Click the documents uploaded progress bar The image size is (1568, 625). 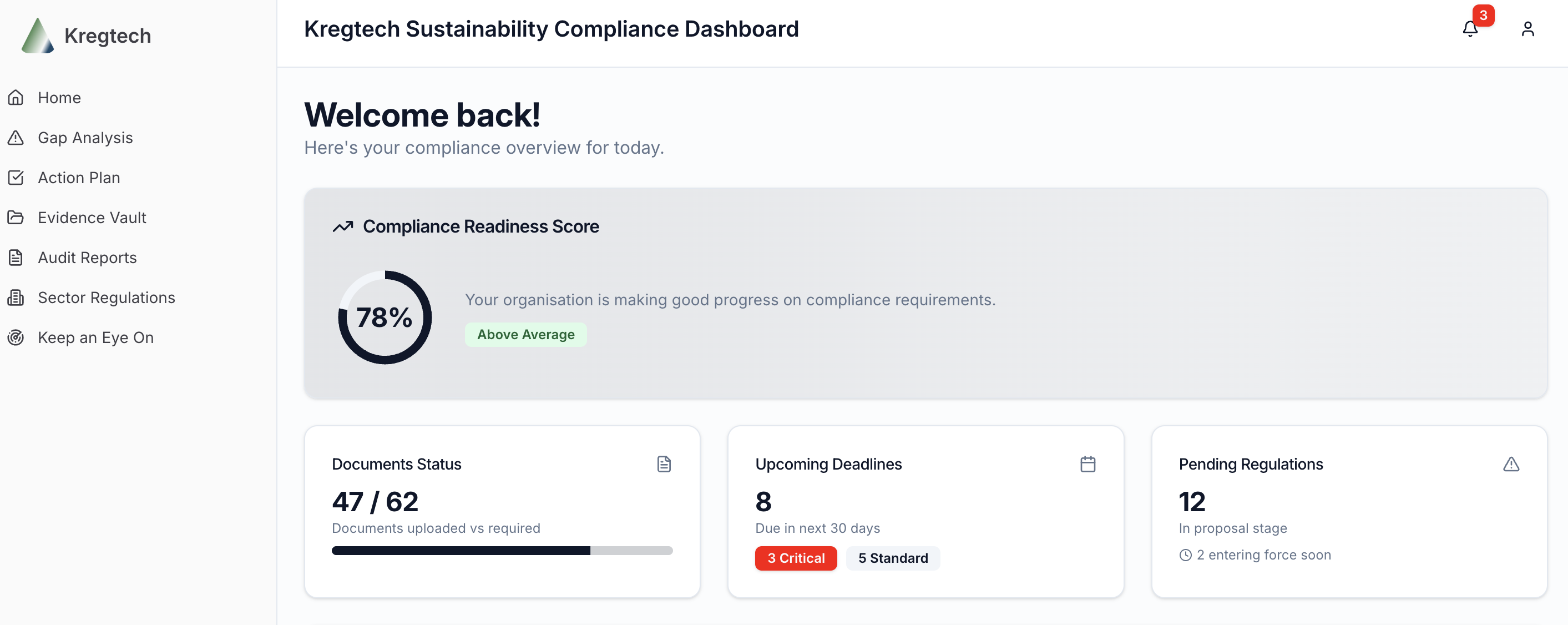click(x=502, y=551)
